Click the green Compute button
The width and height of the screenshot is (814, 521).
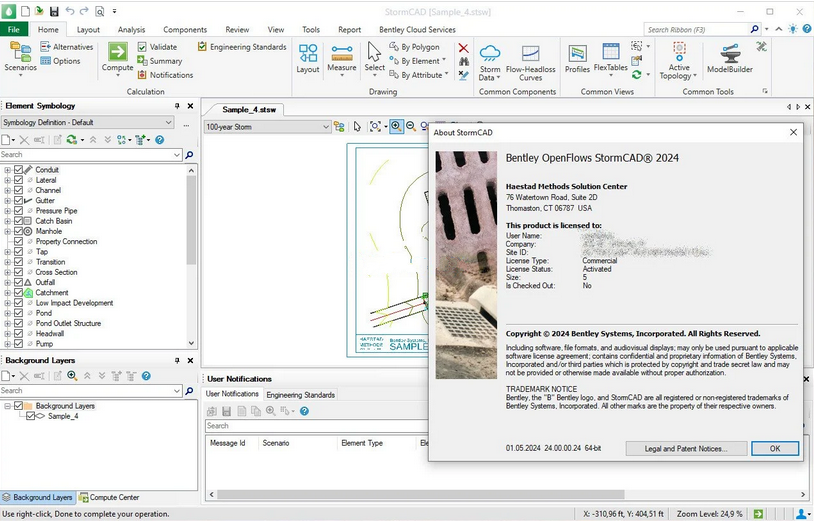(117, 58)
